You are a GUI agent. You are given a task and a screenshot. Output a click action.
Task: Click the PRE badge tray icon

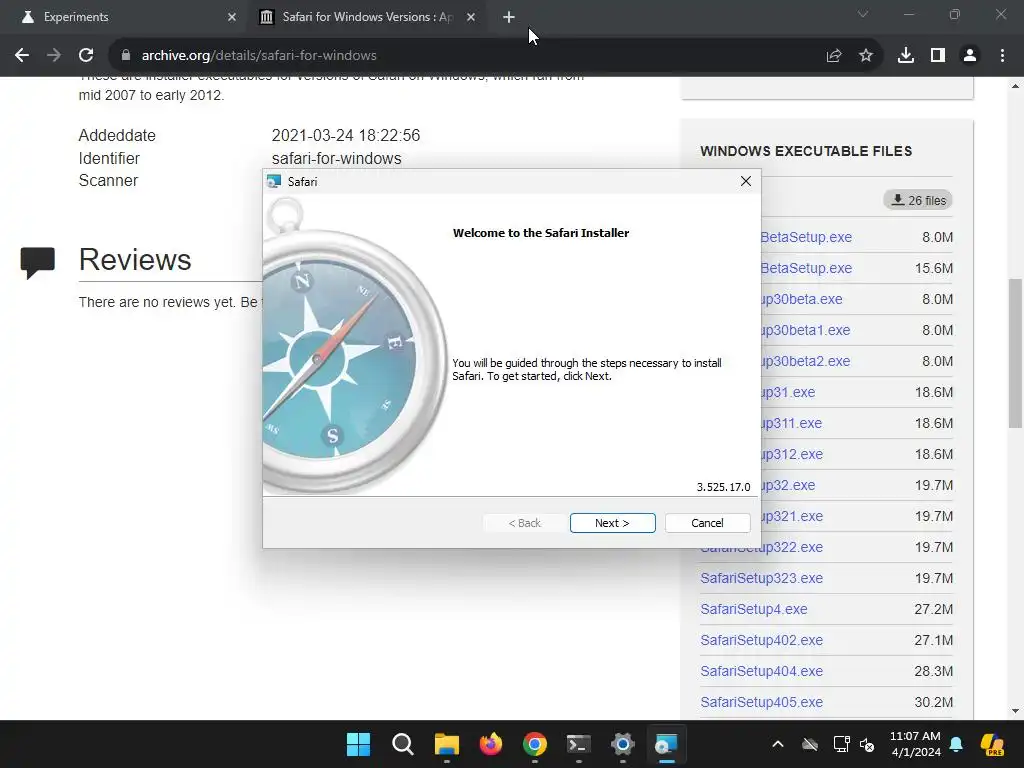pos(993,744)
